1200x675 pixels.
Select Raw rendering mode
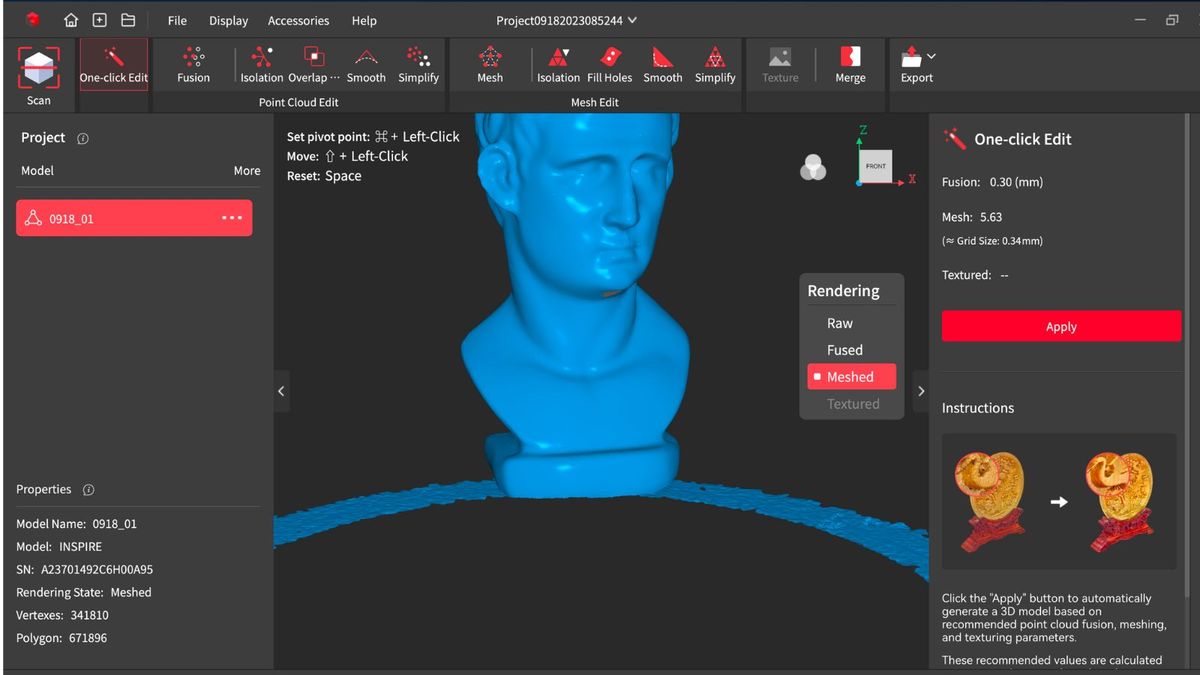click(840, 323)
